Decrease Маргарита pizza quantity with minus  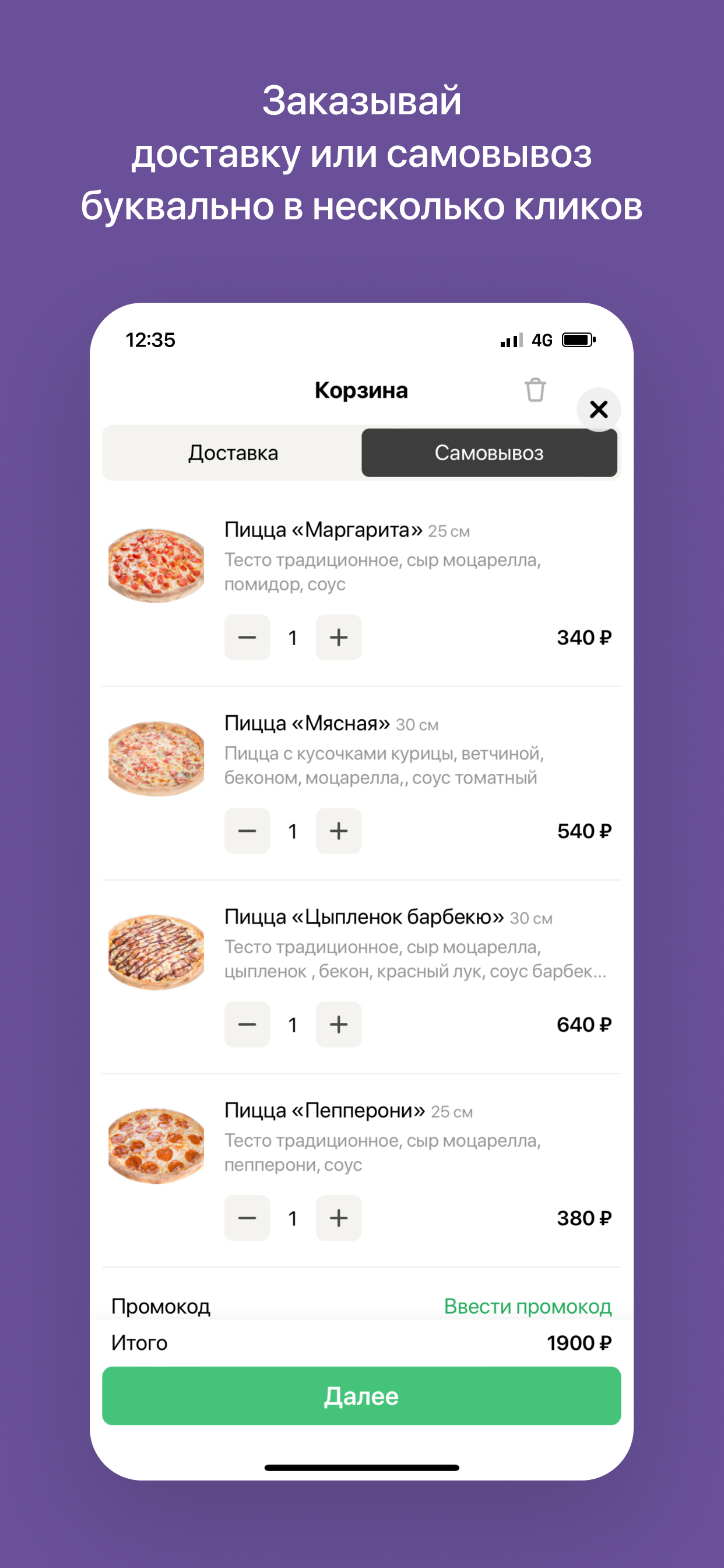pyautogui.click(x=247, y=638)
